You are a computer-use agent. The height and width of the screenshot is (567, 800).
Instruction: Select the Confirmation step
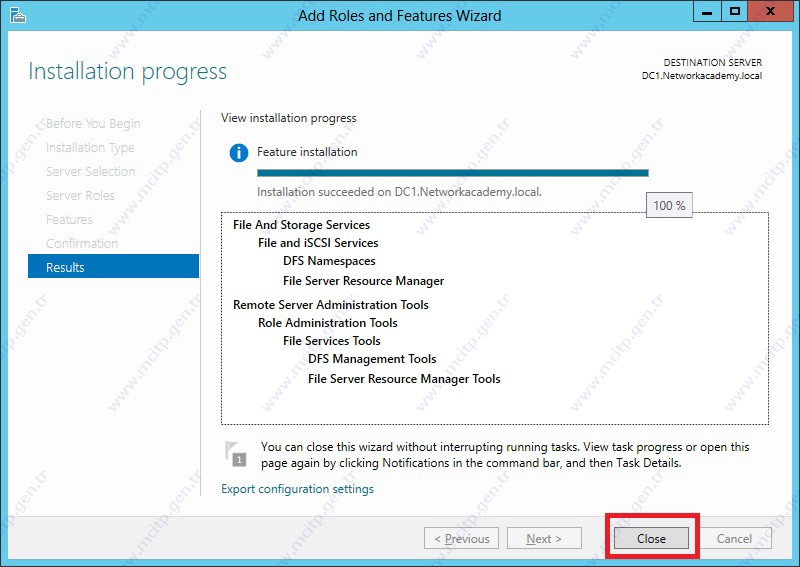click(x=82, y=243)
